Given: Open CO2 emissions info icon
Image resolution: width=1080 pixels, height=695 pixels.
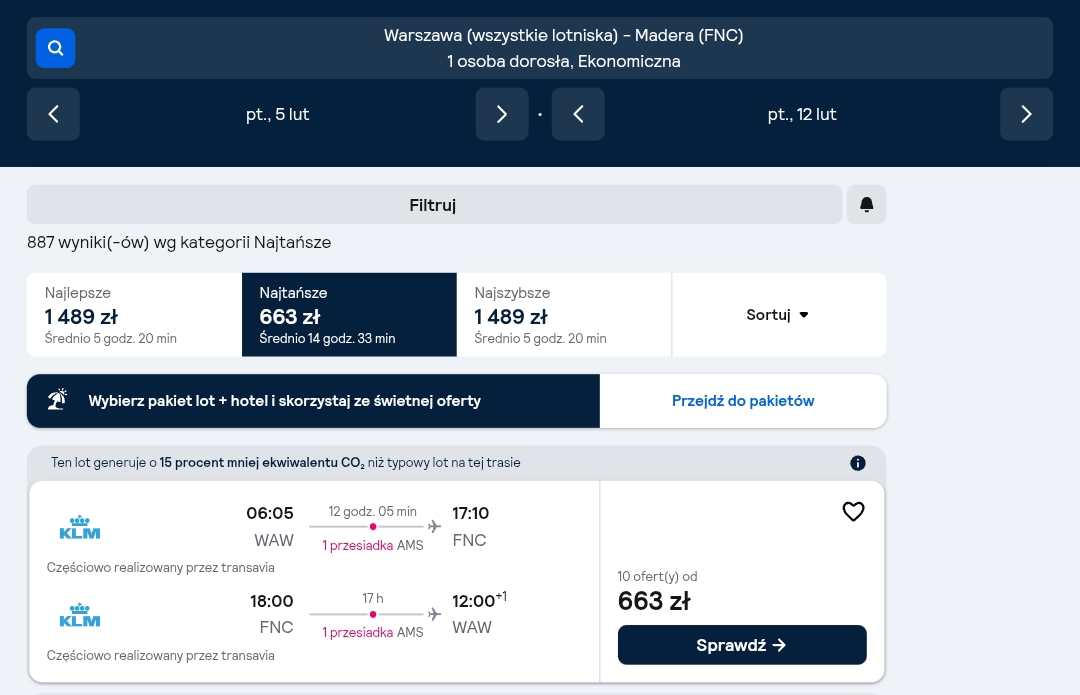Looking at the screenshot, I should [x=858, y=463].
